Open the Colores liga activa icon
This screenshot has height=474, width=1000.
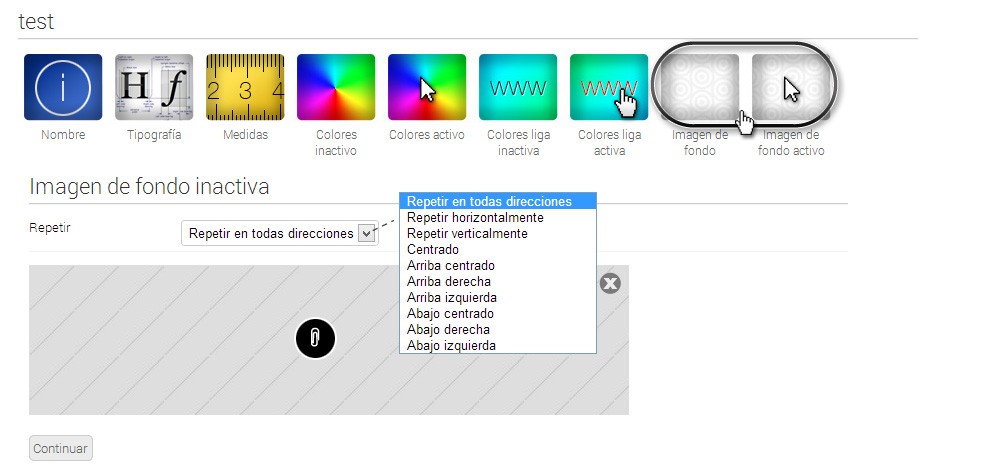pos(609,87)
